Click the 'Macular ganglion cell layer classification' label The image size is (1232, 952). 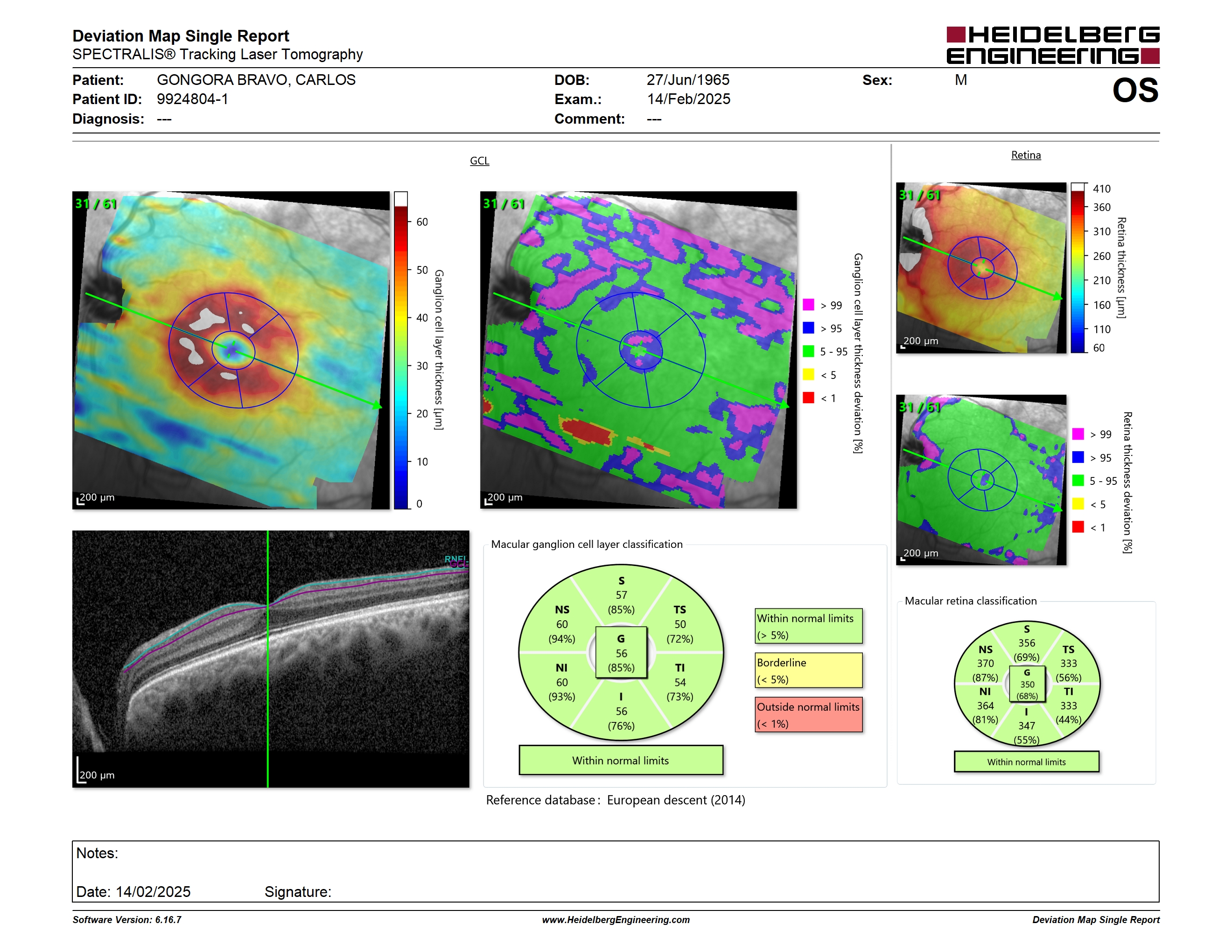coord(587,544)
